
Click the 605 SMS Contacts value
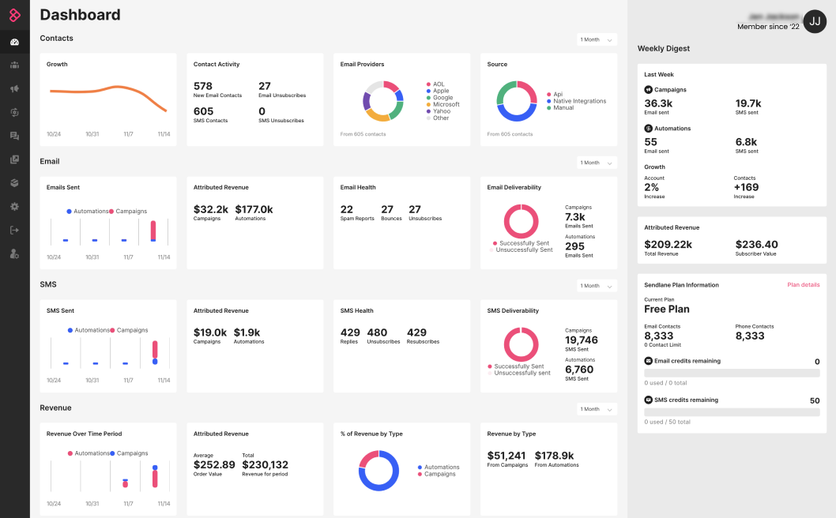coord(203,111)
